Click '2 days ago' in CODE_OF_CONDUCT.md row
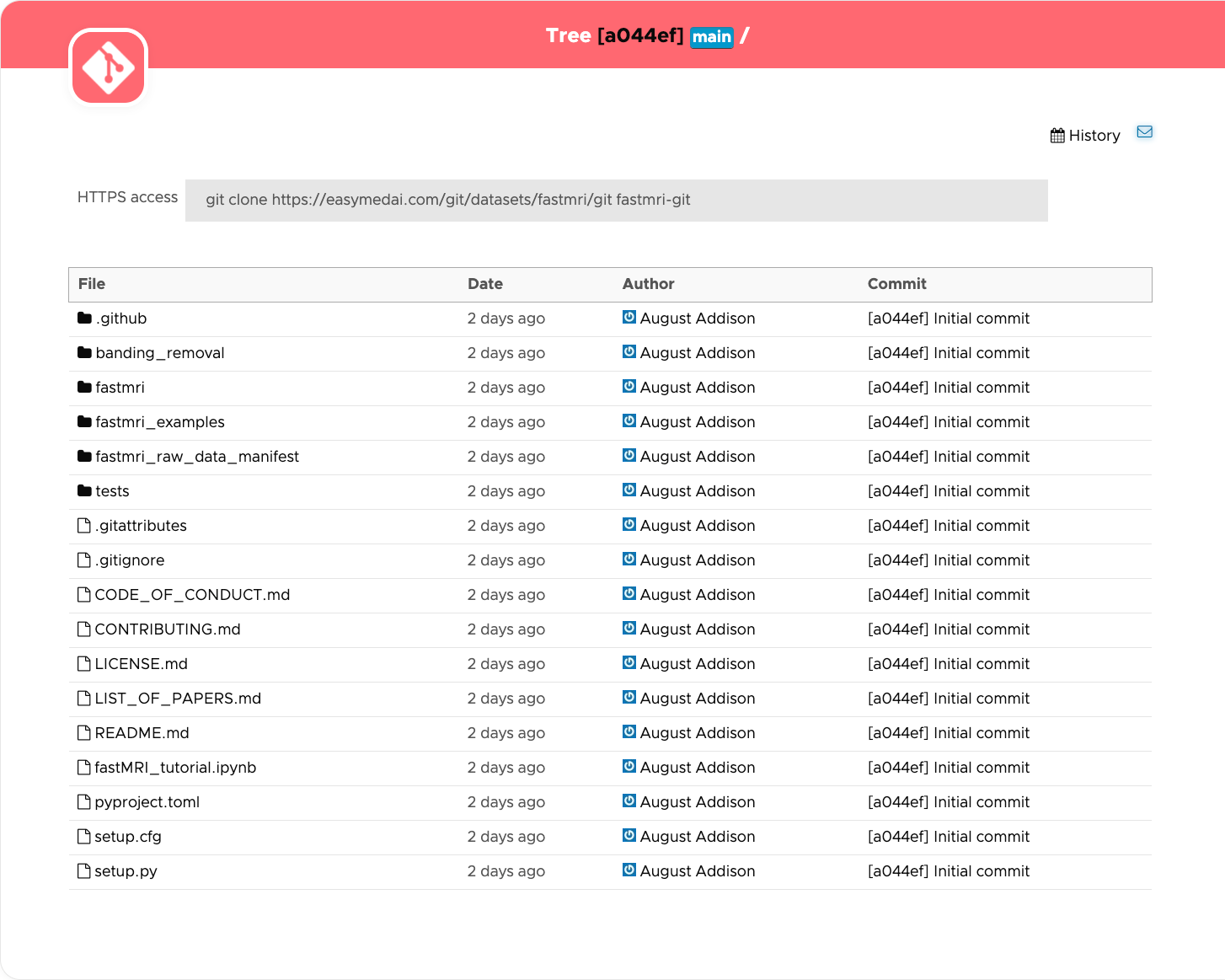1225x980 pixels. click(506, 595)
